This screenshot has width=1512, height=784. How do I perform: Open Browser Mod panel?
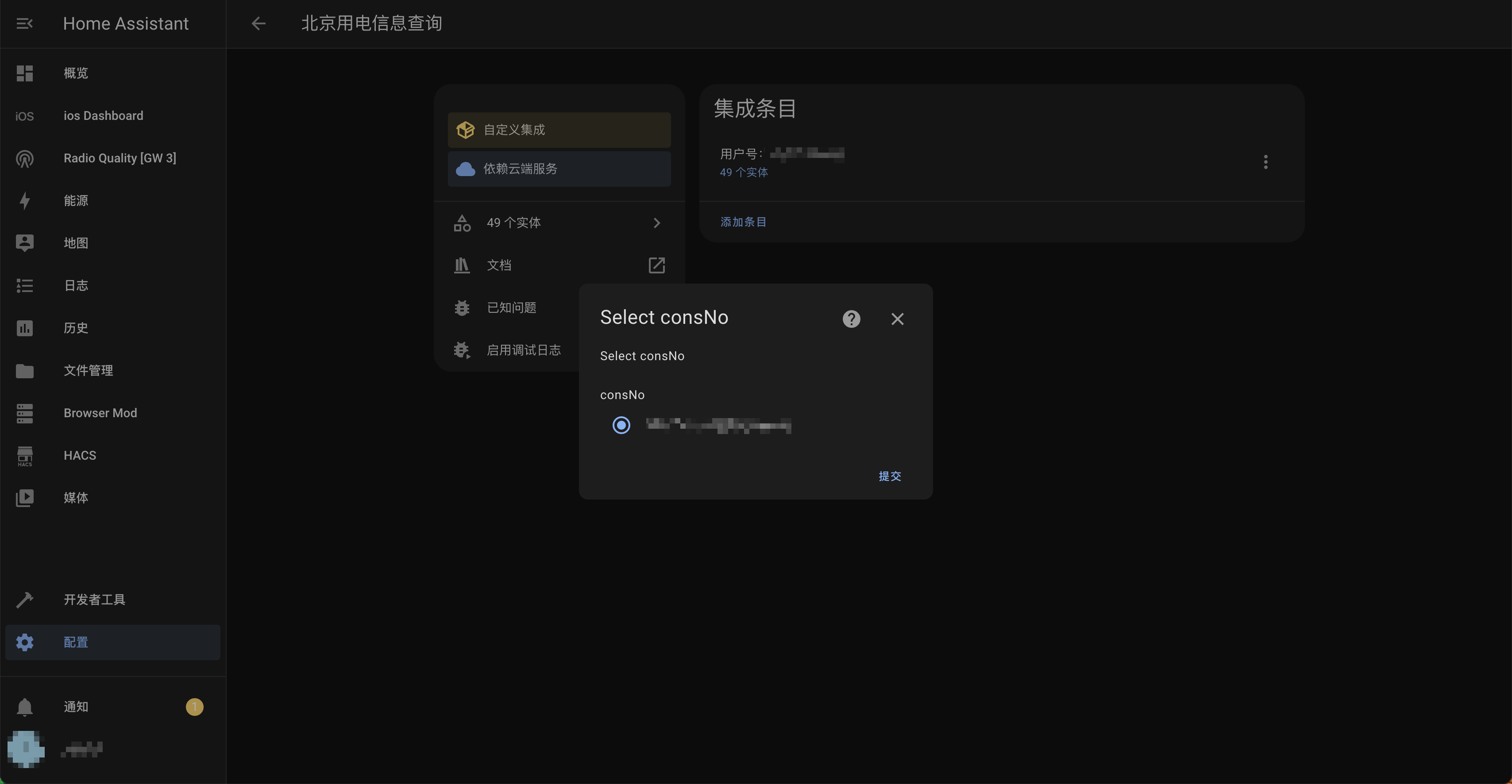100,413
